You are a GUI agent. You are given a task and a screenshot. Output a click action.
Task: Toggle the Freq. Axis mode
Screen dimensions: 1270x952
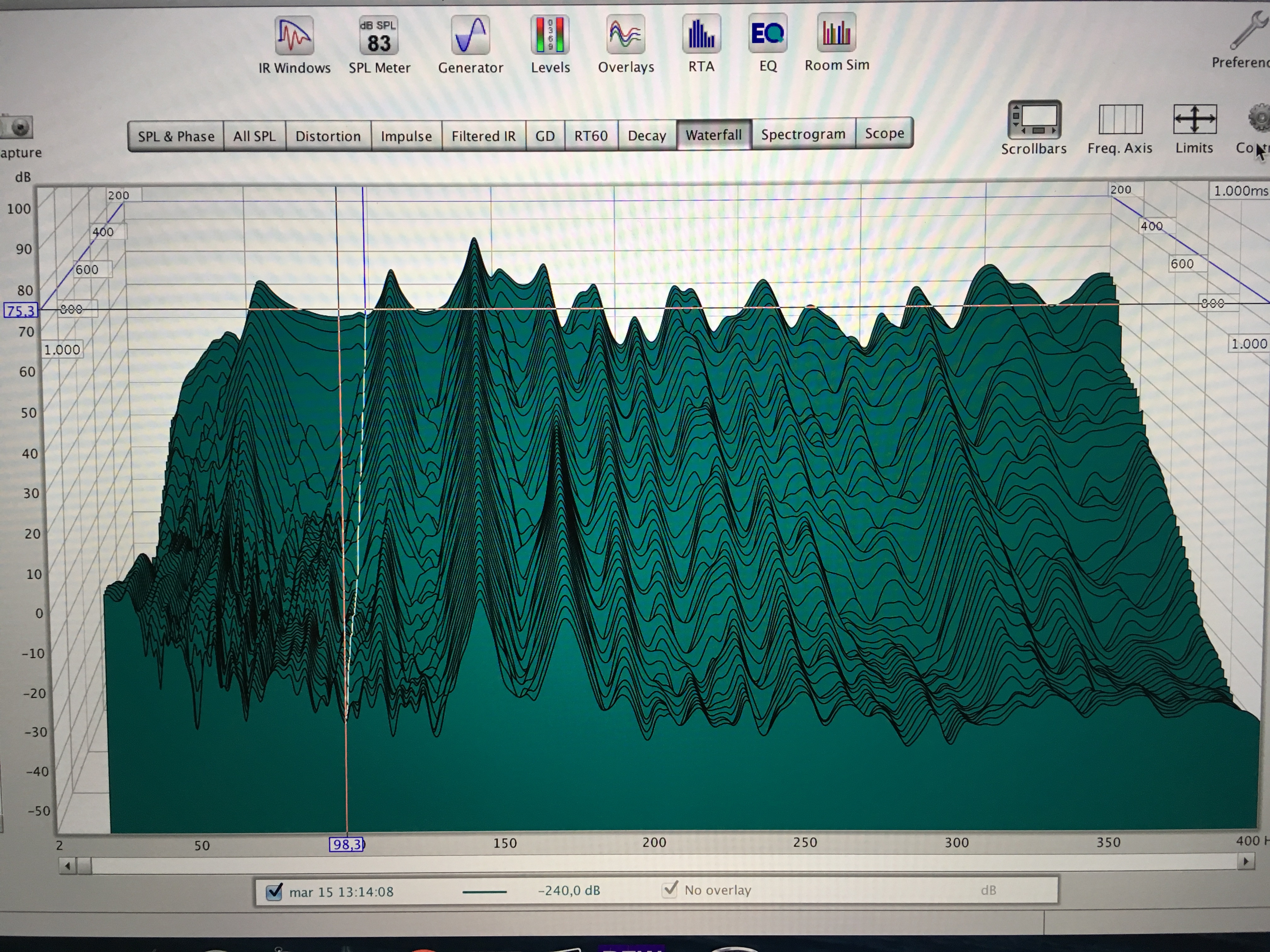(1120, 119)
